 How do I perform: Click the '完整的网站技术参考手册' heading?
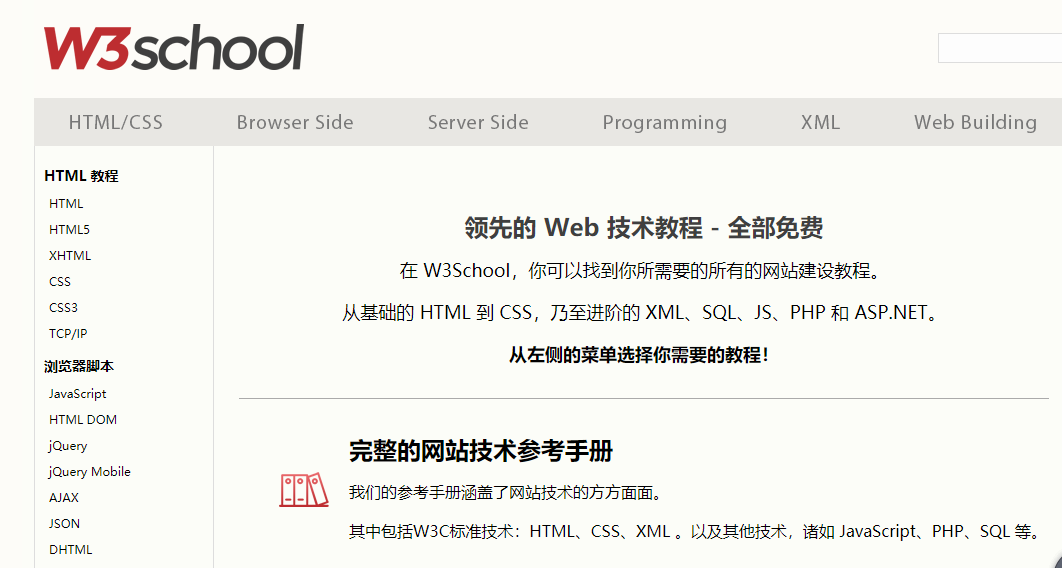[x=481, y=451]
